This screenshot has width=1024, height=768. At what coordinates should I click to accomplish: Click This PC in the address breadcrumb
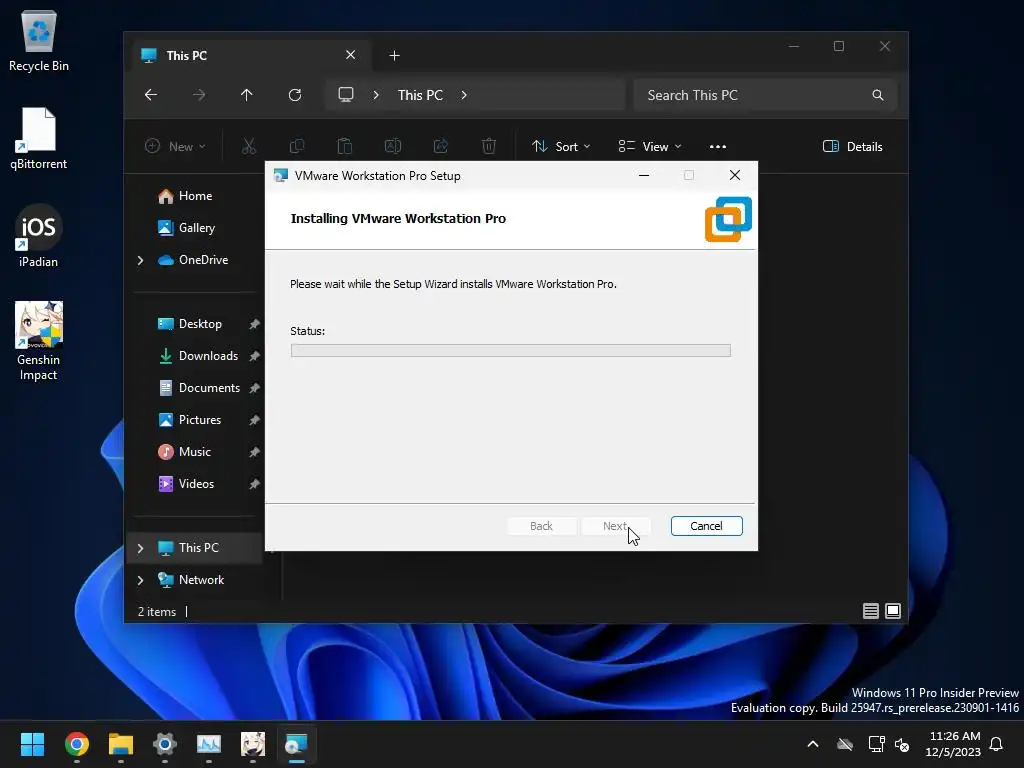click(420, 95)
